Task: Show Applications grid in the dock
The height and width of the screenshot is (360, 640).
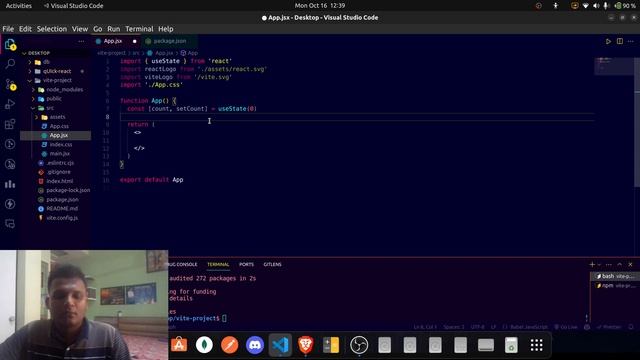Action: (x=536, y=345)
